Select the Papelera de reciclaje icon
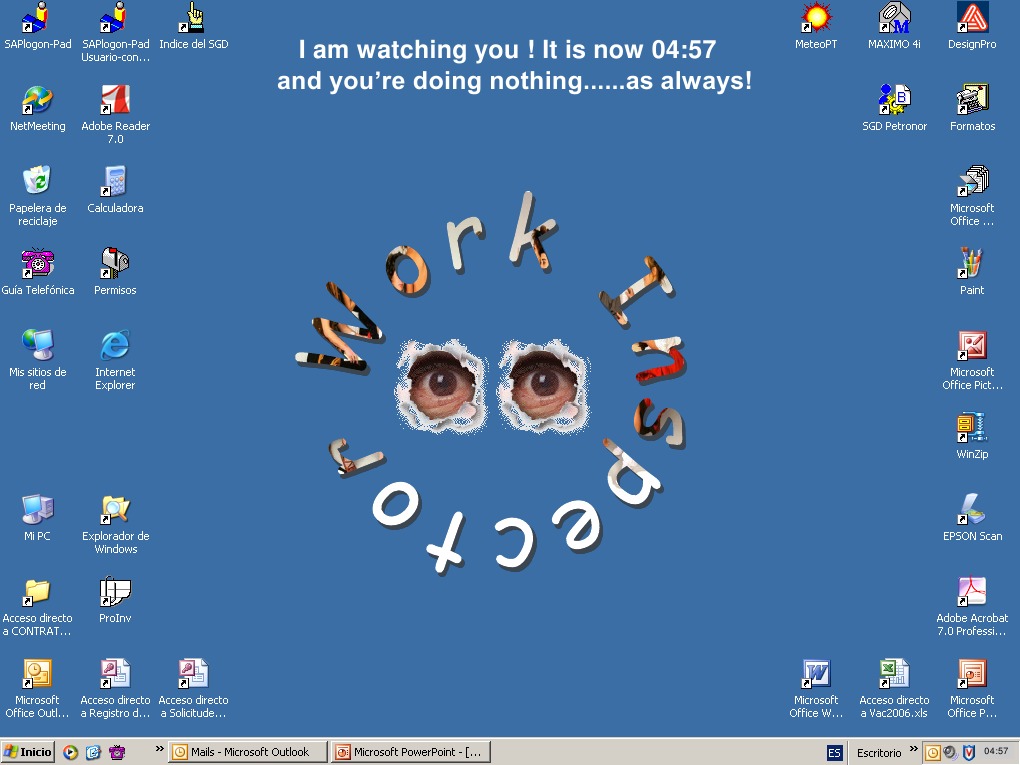Image resolution: width=1020 pixels, height=765 pixels. 37,182
